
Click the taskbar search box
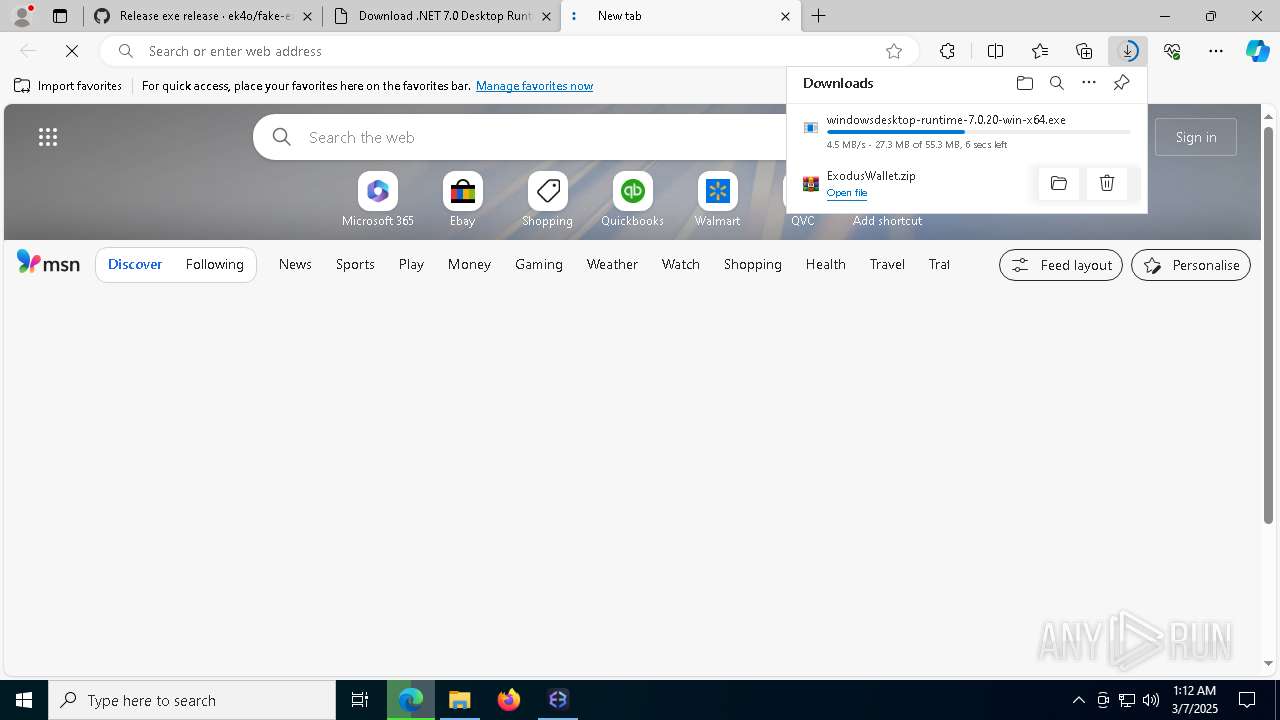pyautogui.click(x=192, y=700)
